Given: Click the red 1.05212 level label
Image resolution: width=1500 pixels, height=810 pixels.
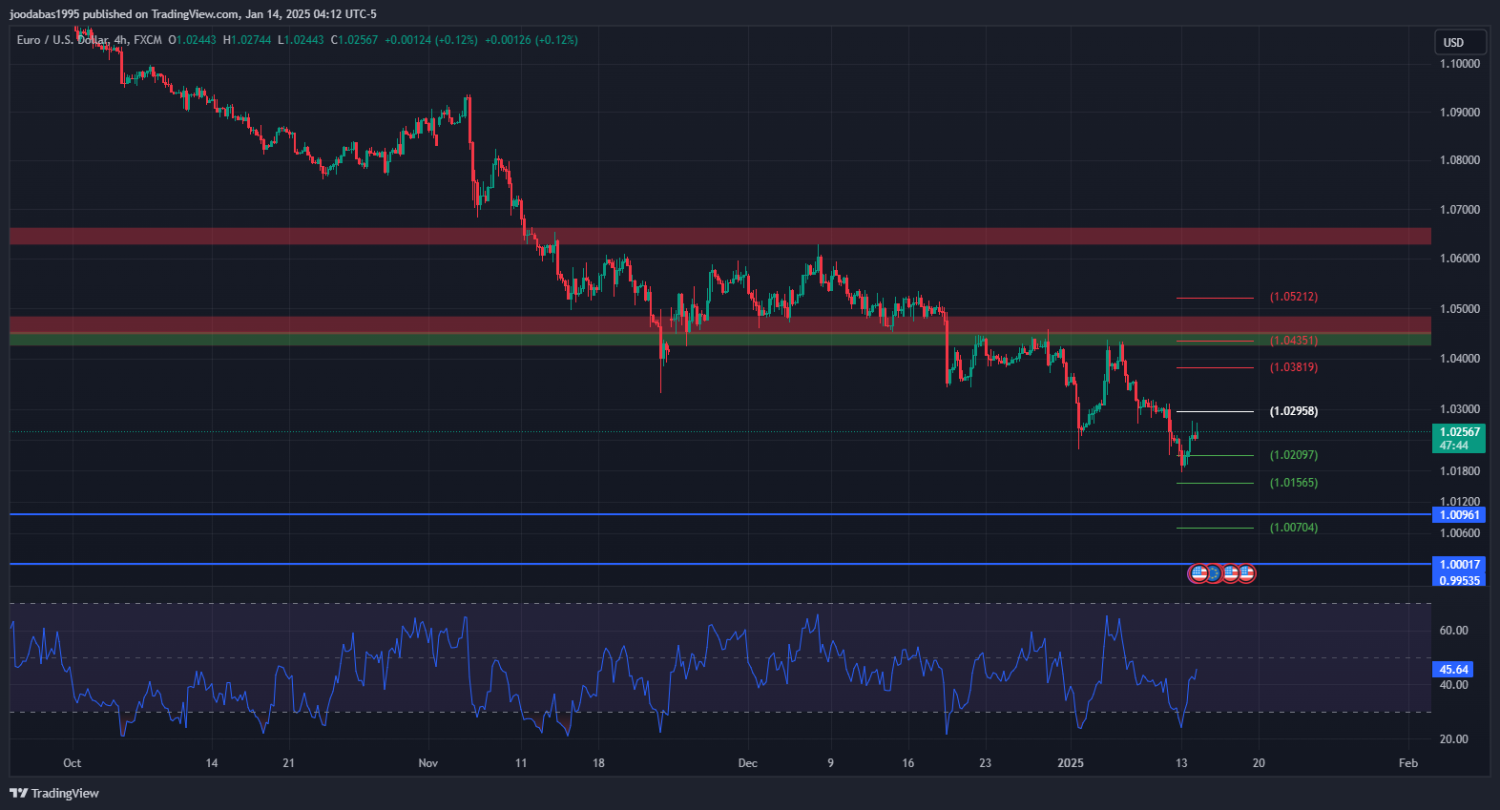Looking at the screenshot, I should pyautogui.click(x=1293, y=297).
